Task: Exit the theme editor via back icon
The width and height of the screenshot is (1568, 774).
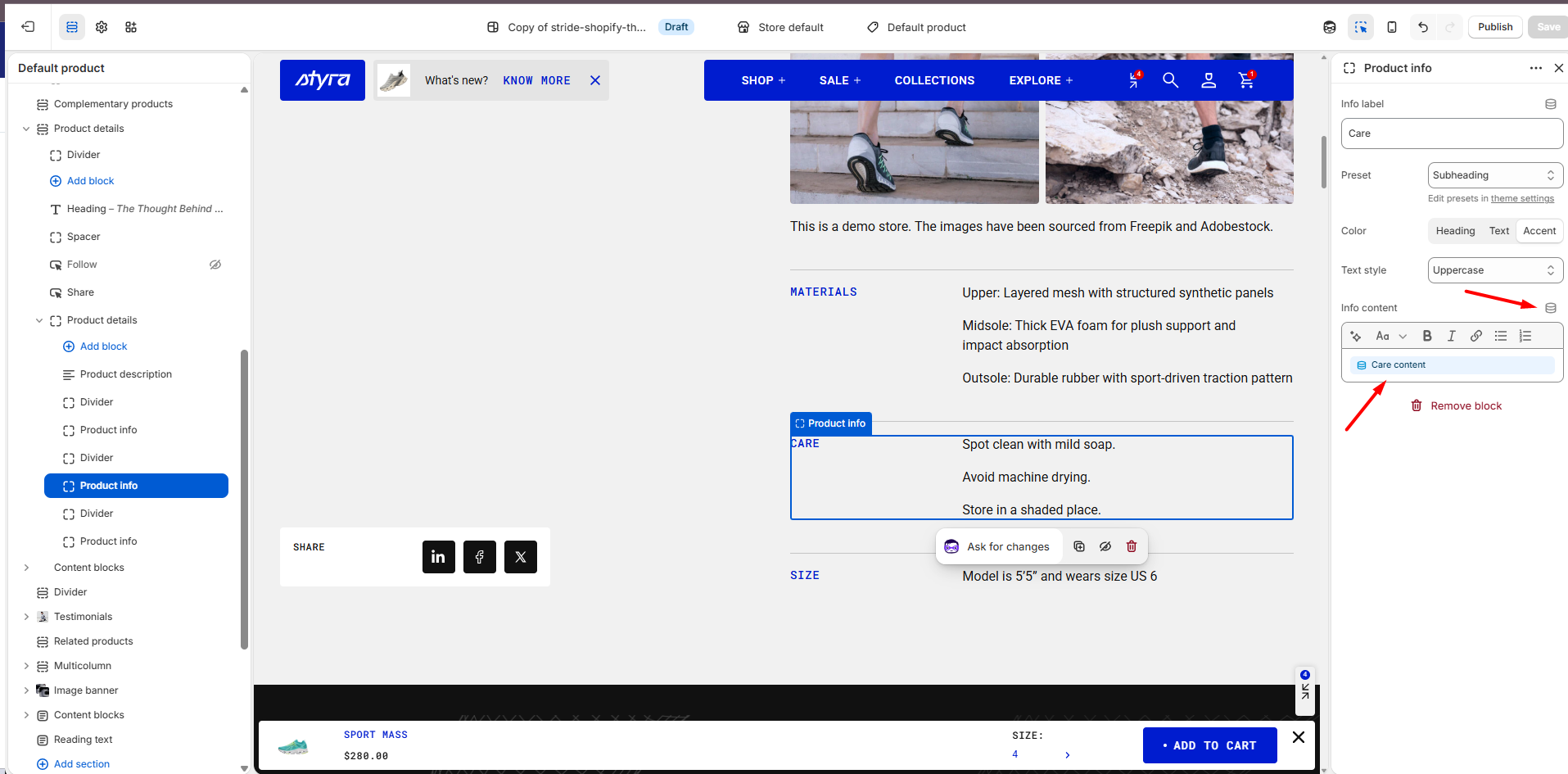Action: click(x=28, y=27)
